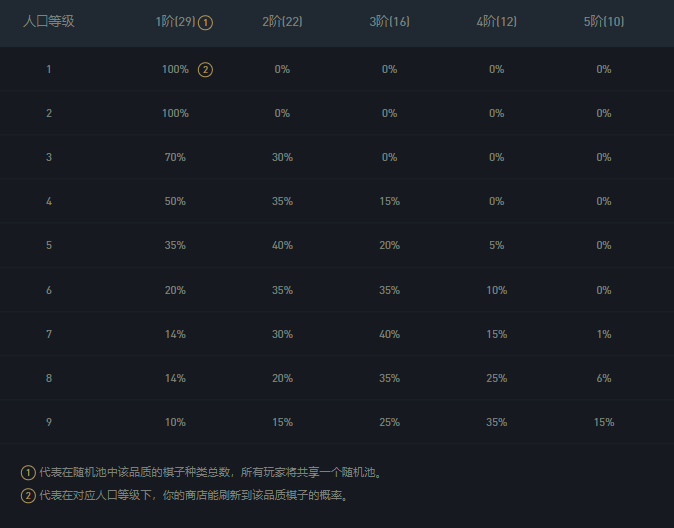Click population level 6 row label

pos(48,290)
